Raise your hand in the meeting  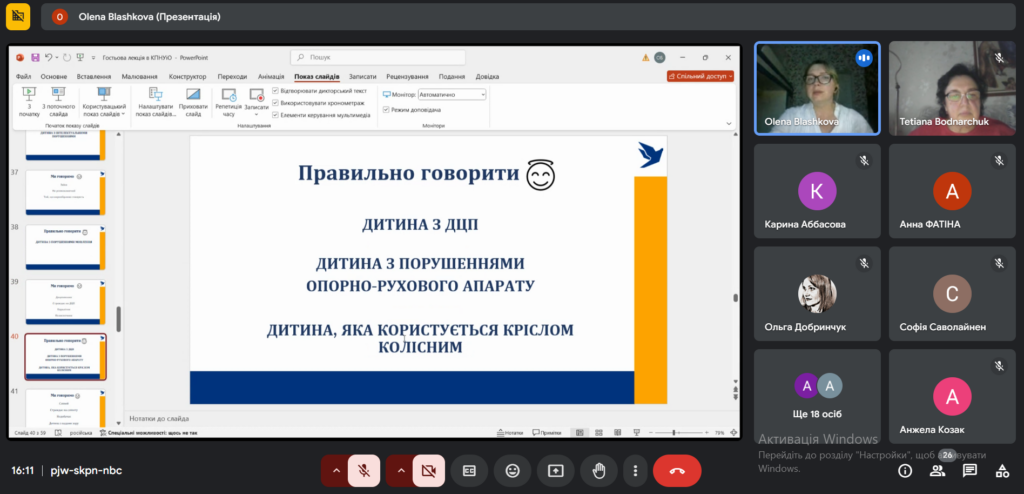pos(599,470)
